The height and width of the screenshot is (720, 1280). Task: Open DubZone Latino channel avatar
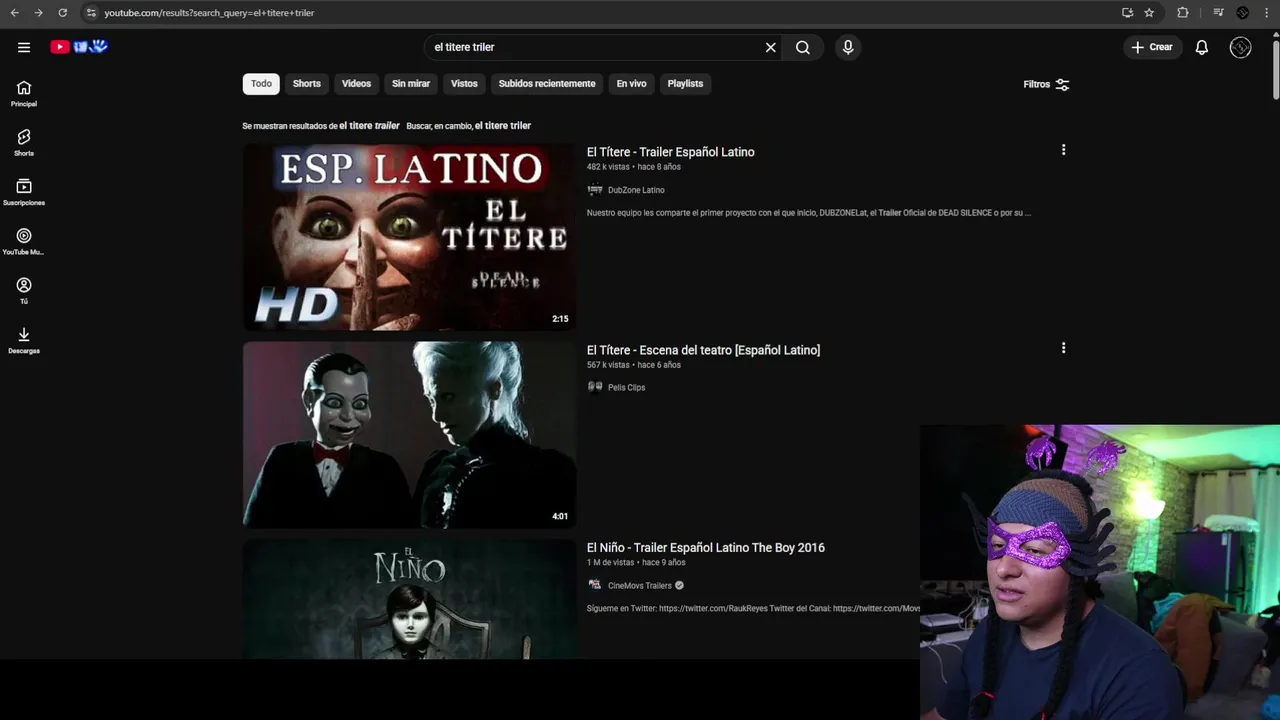coord(595,190)
